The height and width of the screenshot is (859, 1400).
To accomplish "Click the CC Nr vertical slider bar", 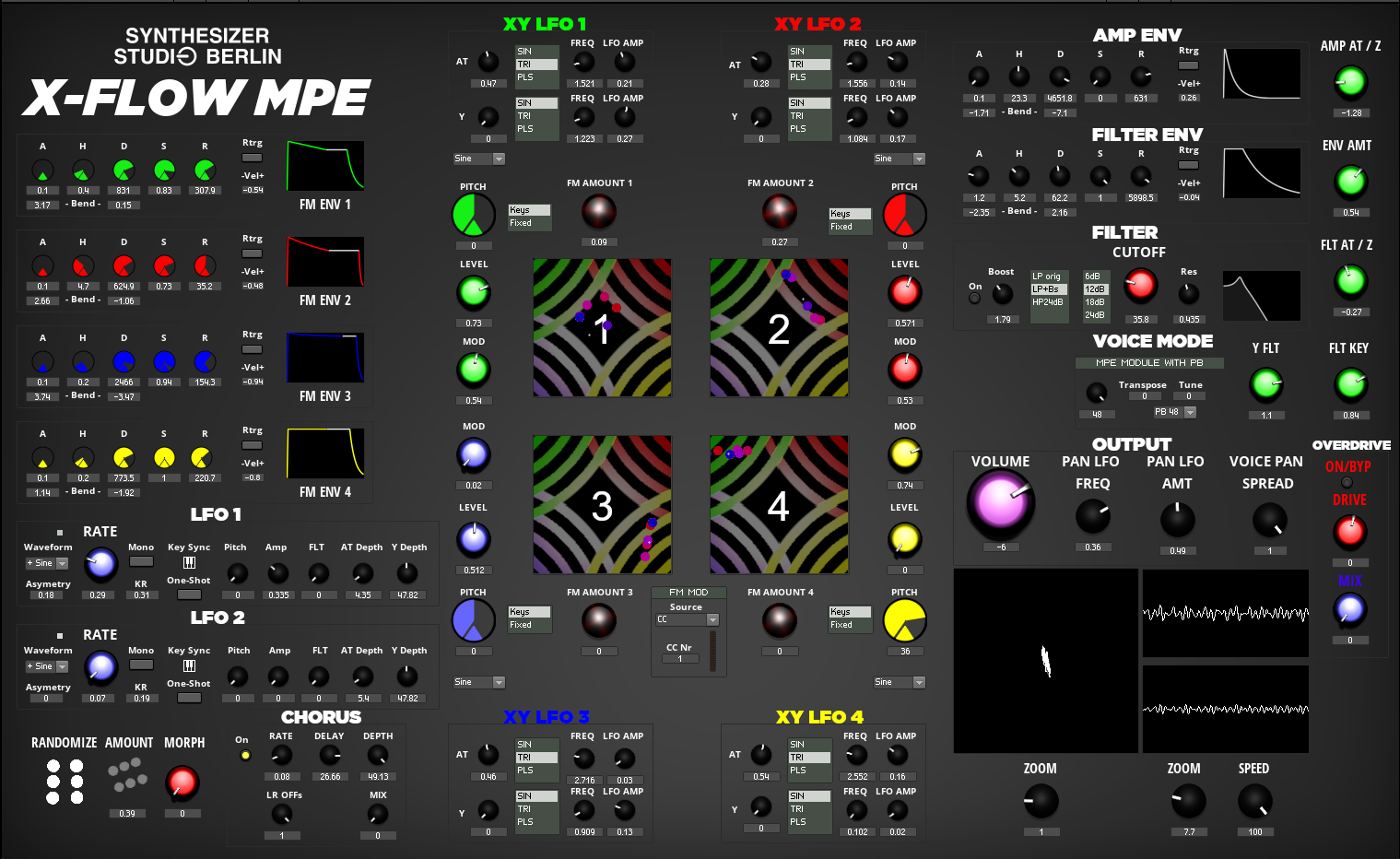I will point(712,651).
